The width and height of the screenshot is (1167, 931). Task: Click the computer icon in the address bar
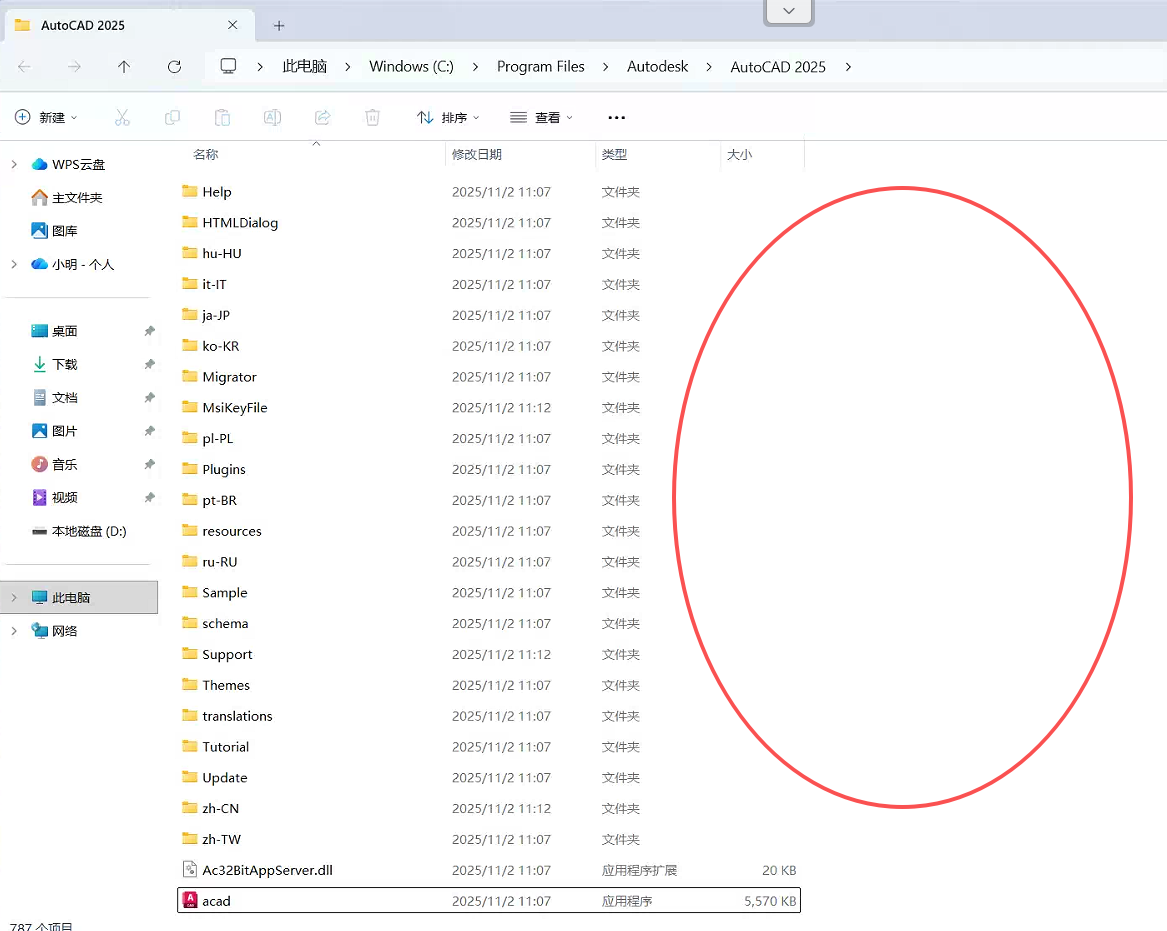point(228,66)
